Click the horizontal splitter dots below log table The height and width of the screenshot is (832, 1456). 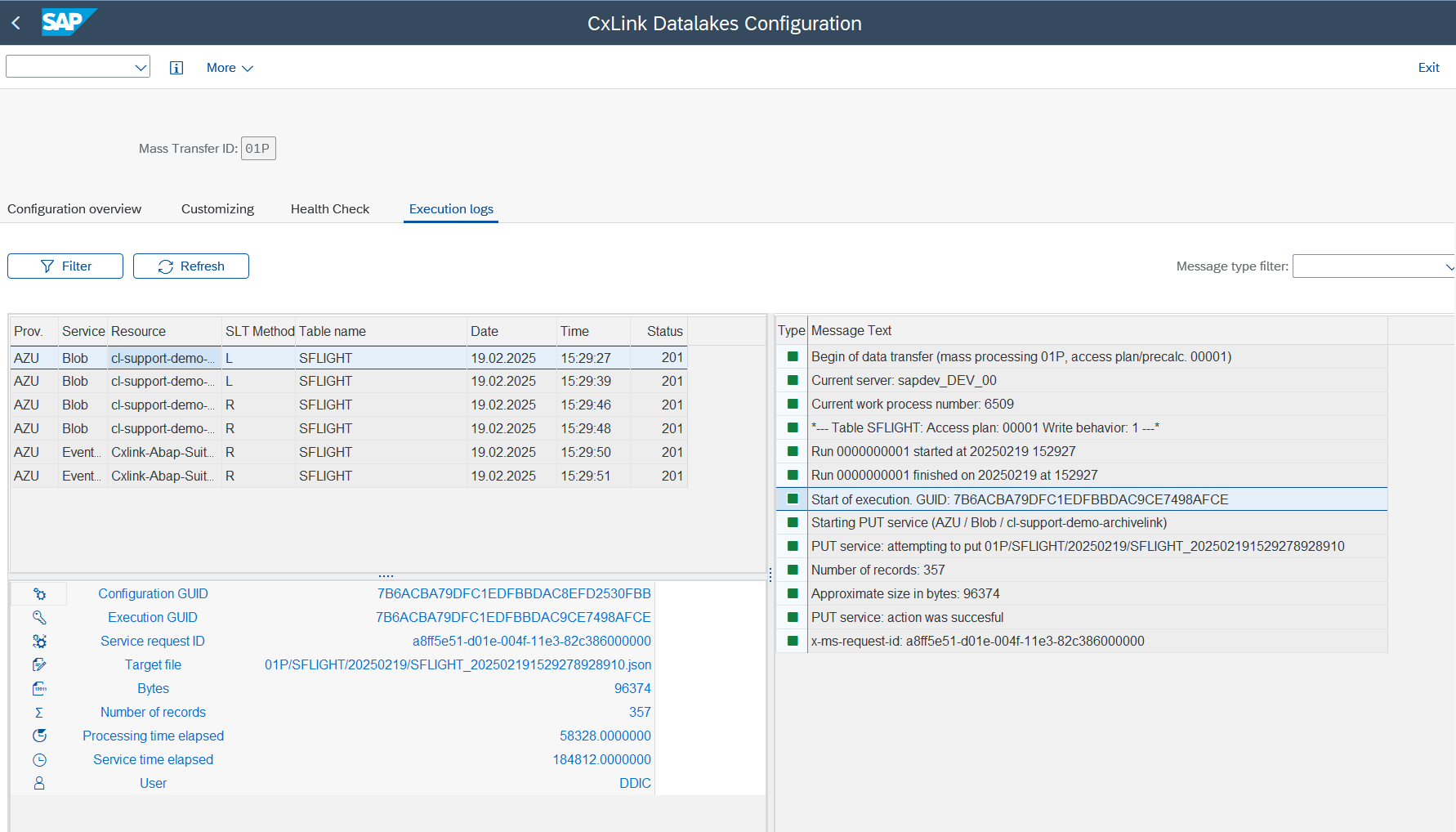point(386,576)
